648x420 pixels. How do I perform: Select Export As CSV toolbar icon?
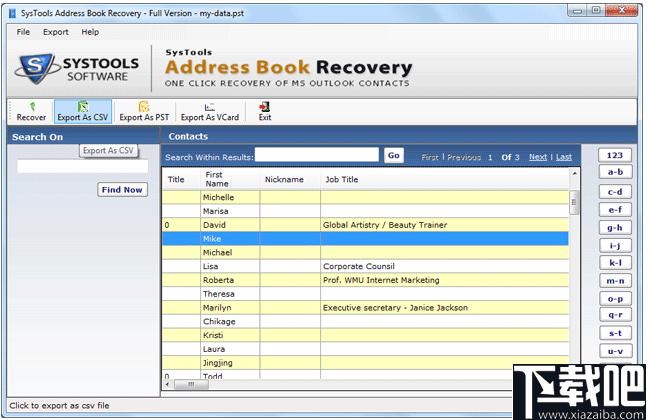83,111
